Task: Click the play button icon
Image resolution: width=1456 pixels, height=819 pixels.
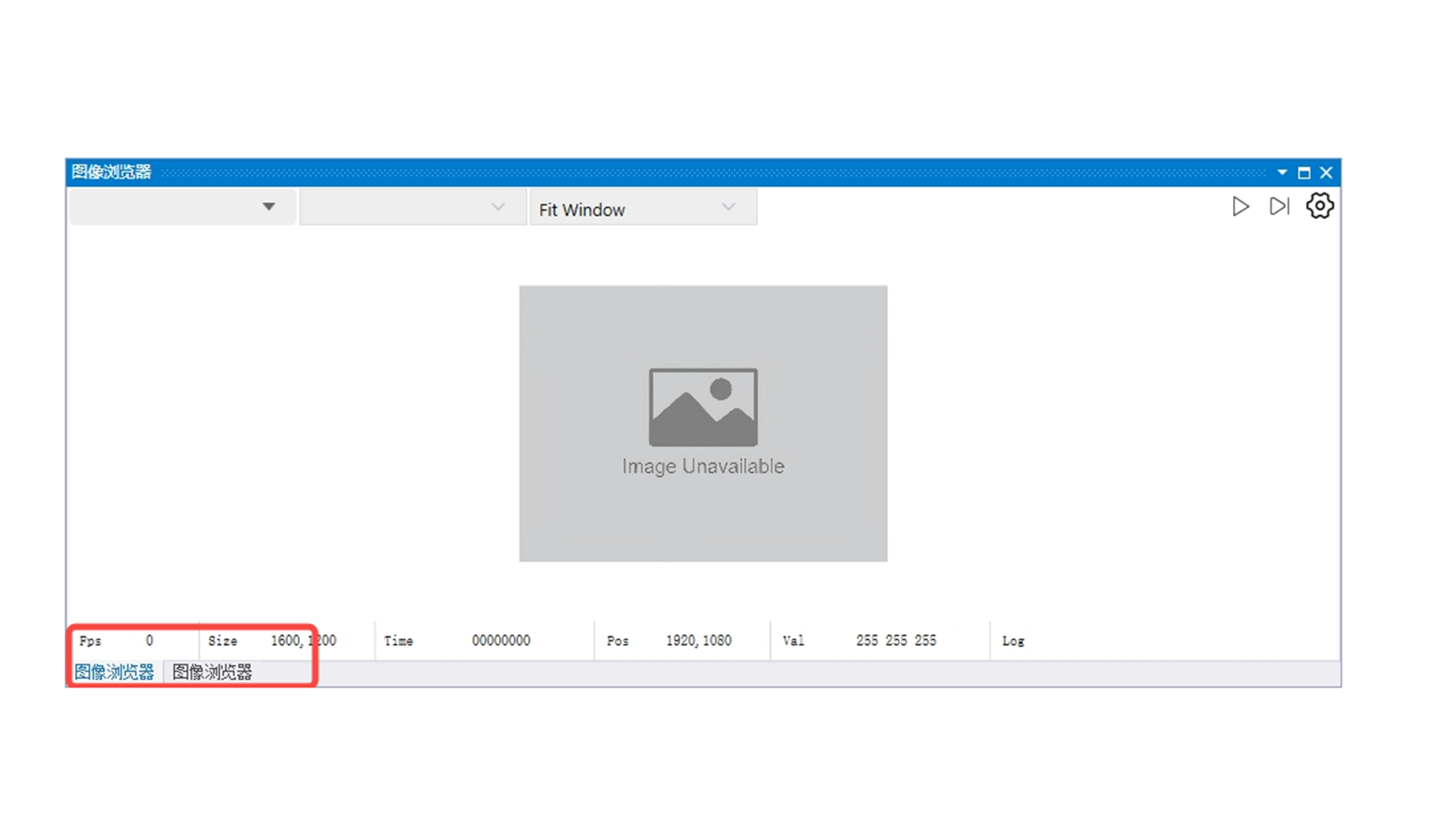Action: coord(1240,206)
